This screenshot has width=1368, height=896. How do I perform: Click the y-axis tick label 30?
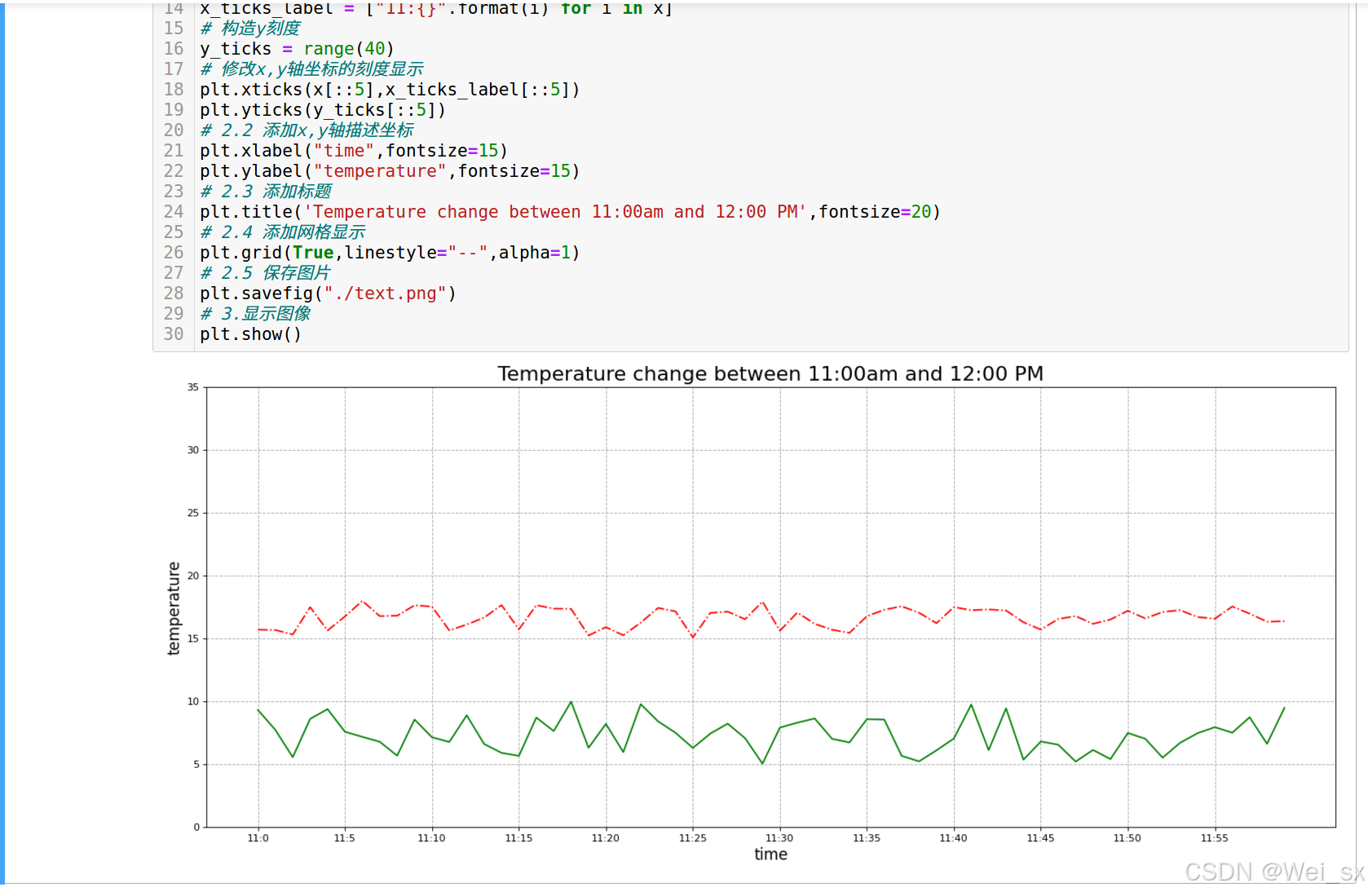pyautogui.click(x=193, y=450)
